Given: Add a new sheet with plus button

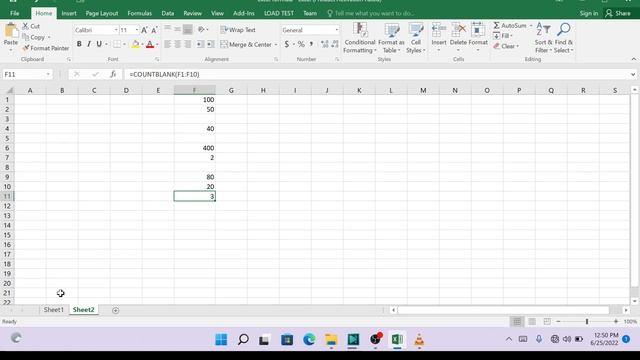Looking at the screenshot, I should pos(116,310).
